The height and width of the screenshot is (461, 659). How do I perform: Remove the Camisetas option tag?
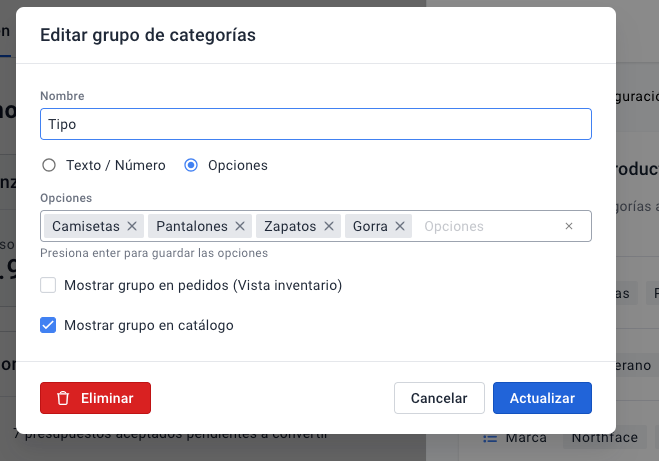(x=132, y=227)
